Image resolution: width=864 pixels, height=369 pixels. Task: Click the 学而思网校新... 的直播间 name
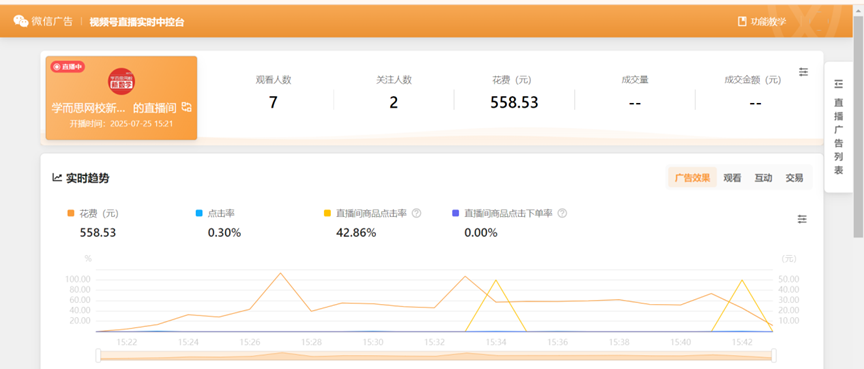[114, 108]
